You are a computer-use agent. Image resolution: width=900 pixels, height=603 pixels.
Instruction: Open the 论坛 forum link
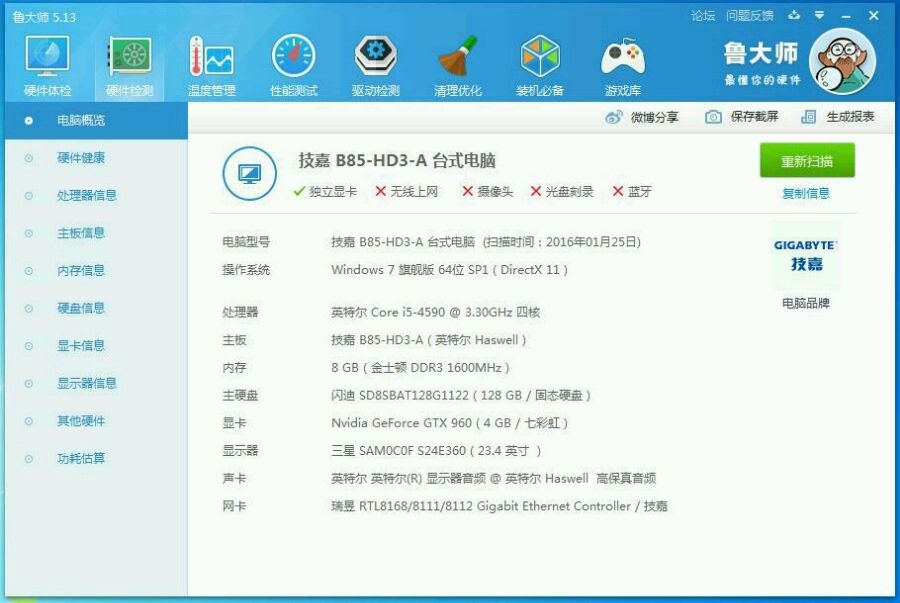coord(703,16)
